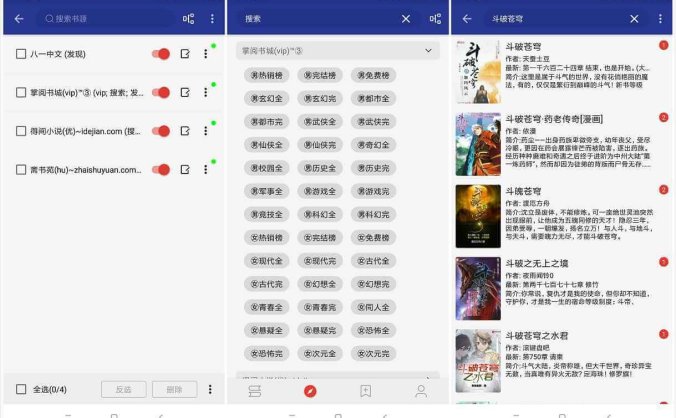
Task: Open the bookshelf tab in bottom navigation
Action: (x=255, y=391)
